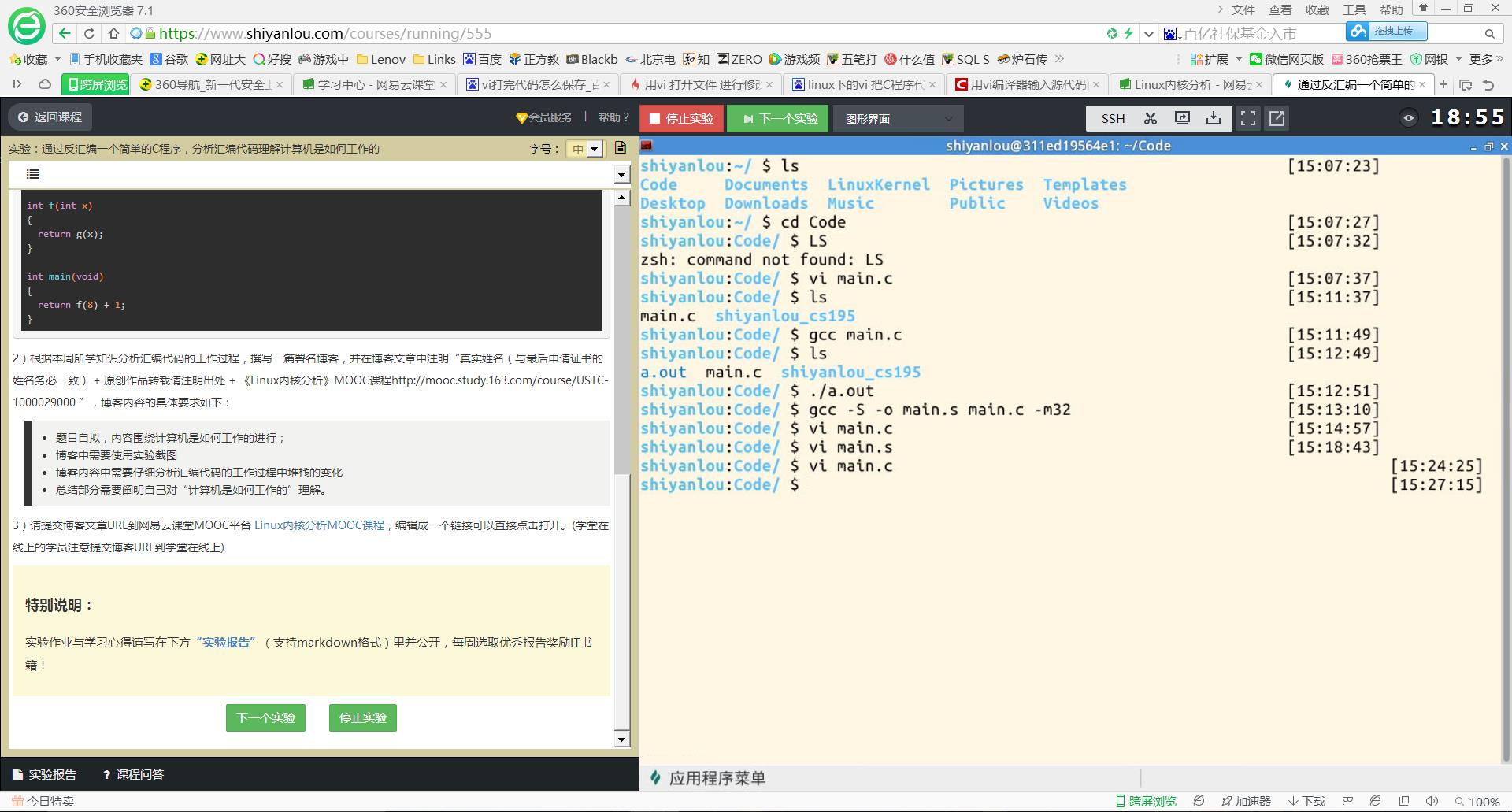Viewport: 1512px width, 812px height.
Task: Click the 加速器 accelerator status bar icon
Action: 1246,801
